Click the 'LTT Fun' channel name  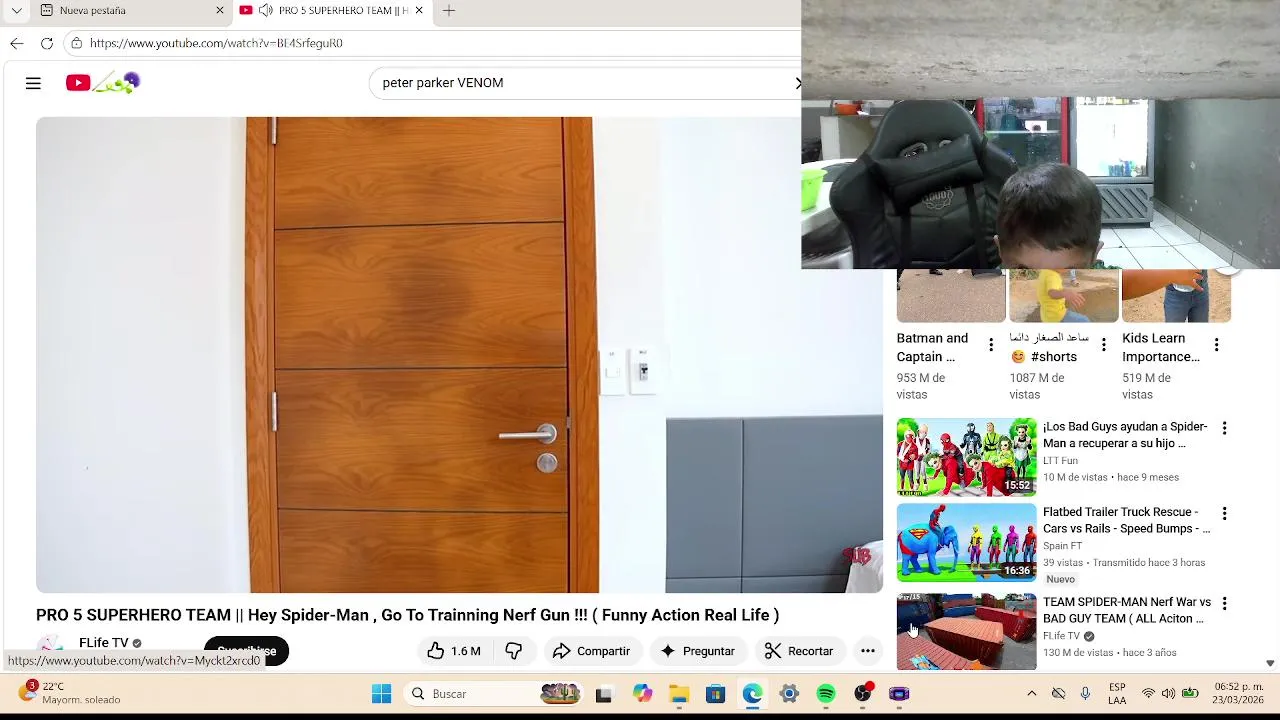point(1060,461)
